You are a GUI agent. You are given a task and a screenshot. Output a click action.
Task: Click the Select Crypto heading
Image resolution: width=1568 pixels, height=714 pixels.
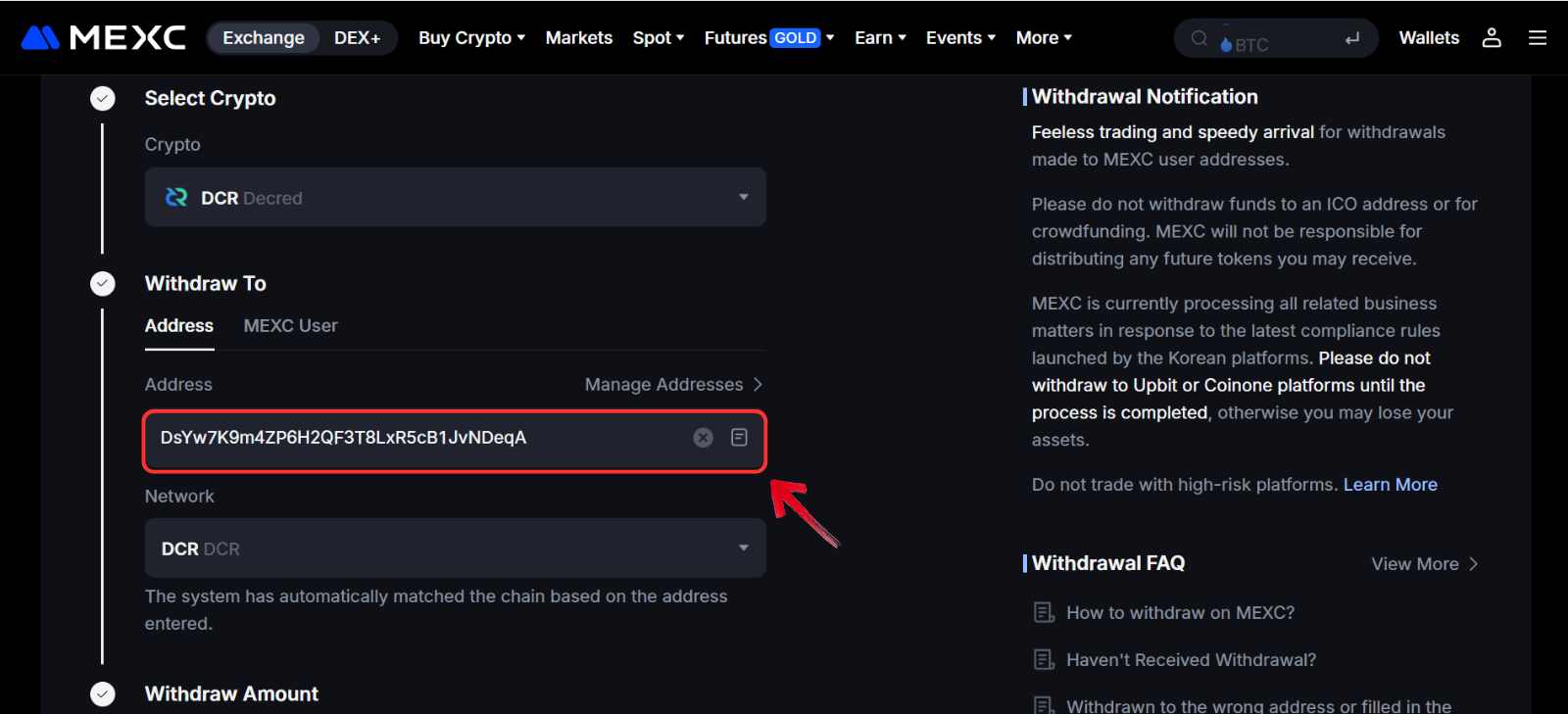pos(210,98)
